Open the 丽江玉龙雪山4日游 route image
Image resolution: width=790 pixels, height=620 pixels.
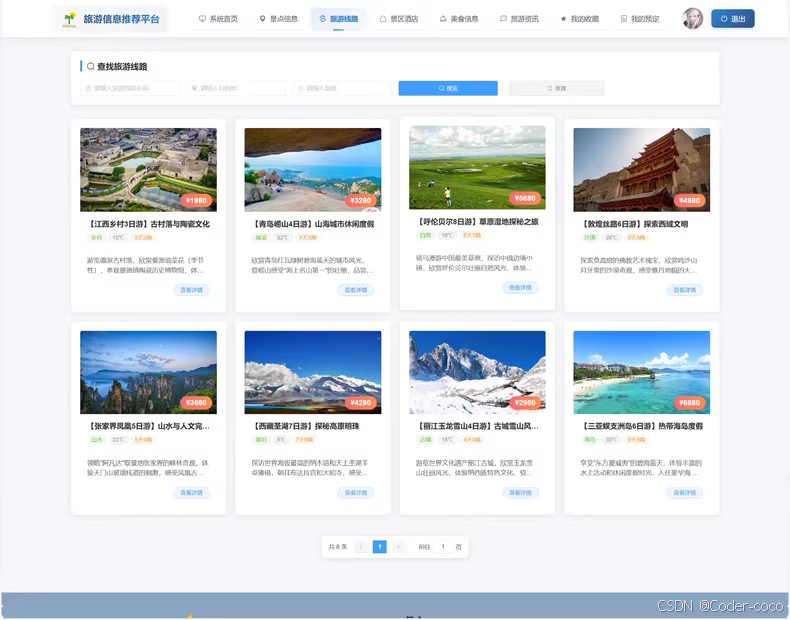[477, 372]
